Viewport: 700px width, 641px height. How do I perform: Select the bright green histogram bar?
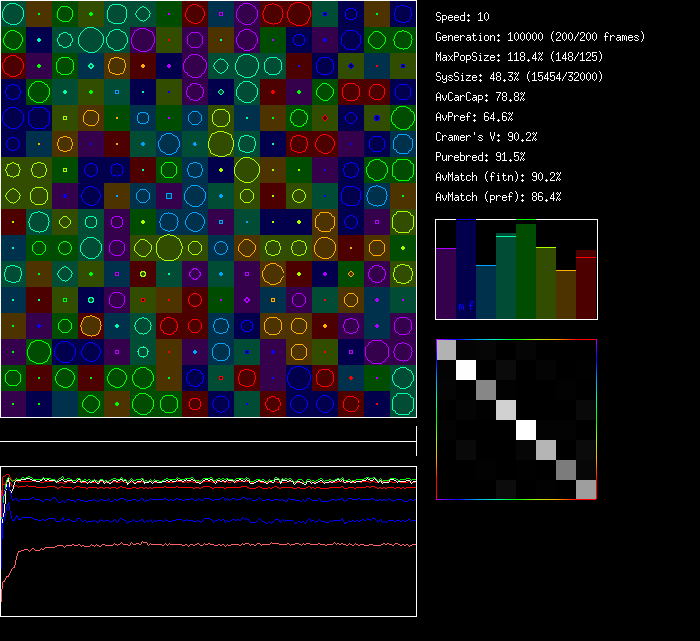(x=526, y=272)
